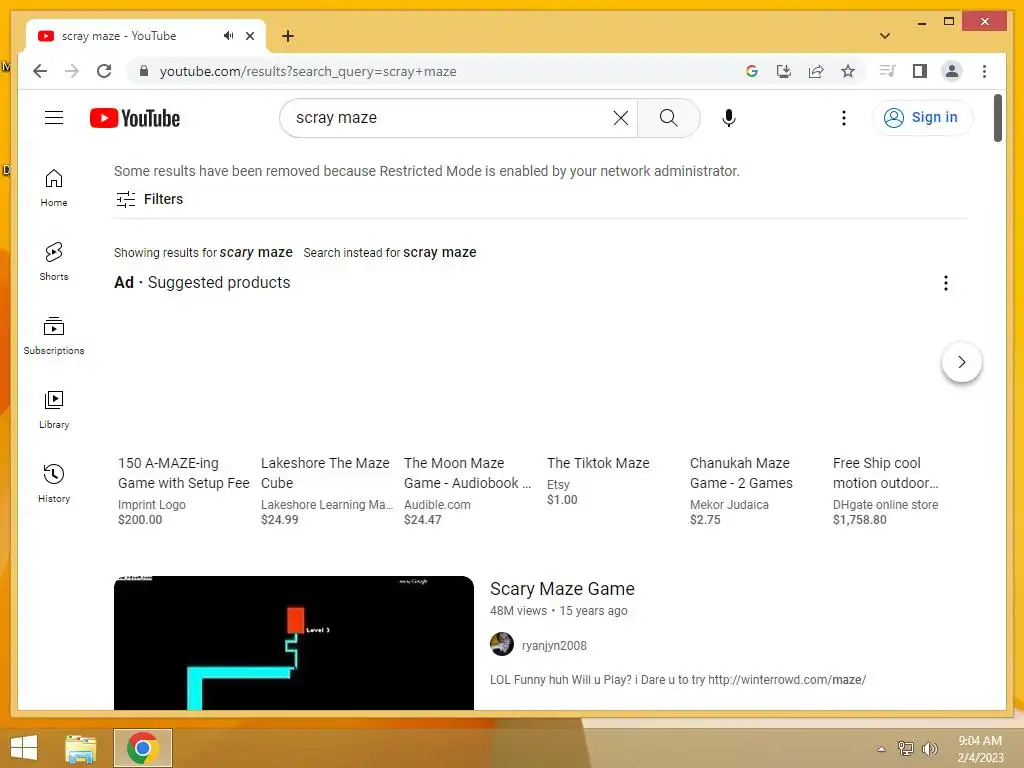Image resolution: width=1024 pixels, height=768 pixels.
Task: Sign in to YouTube
Action: pos(922,118)
